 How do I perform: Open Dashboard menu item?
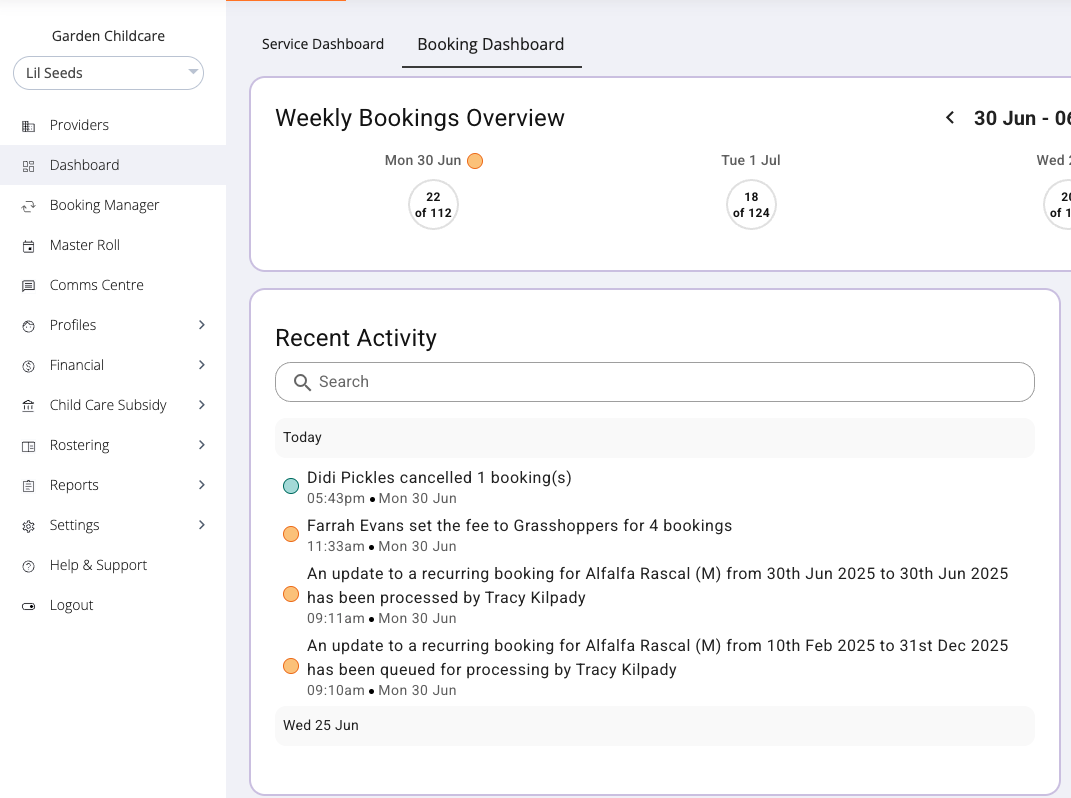pyautogui.click(x=113, y=165)
